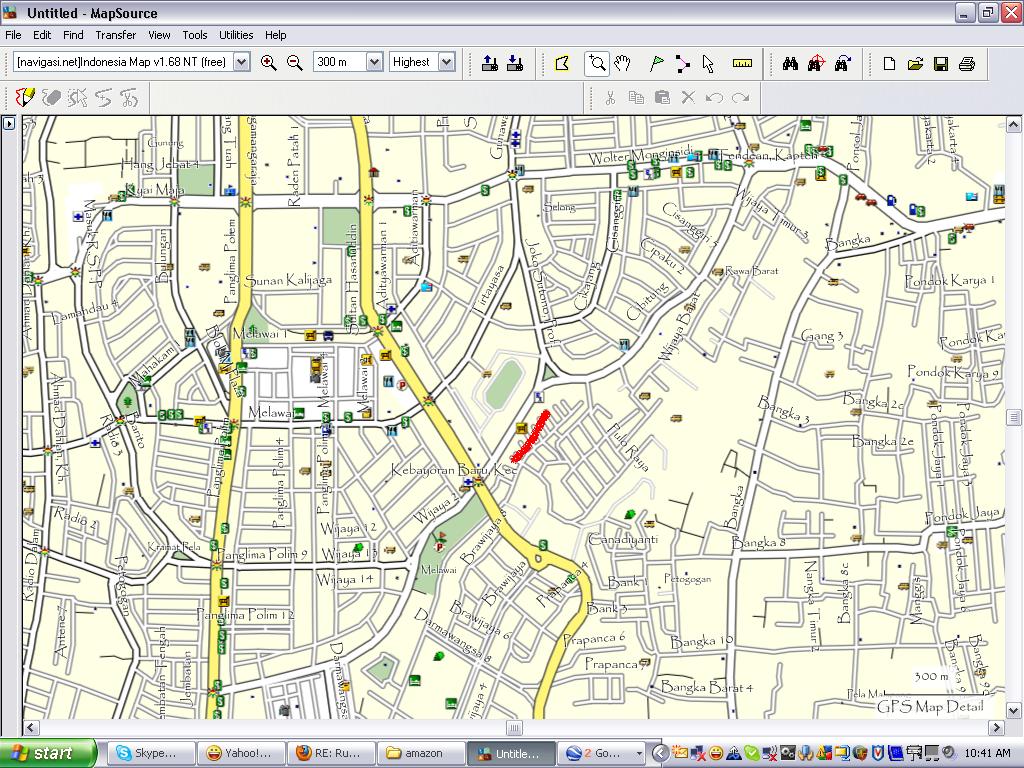
Task: Select the Waypoint tool (green flag)
Action: coord(656,63)
